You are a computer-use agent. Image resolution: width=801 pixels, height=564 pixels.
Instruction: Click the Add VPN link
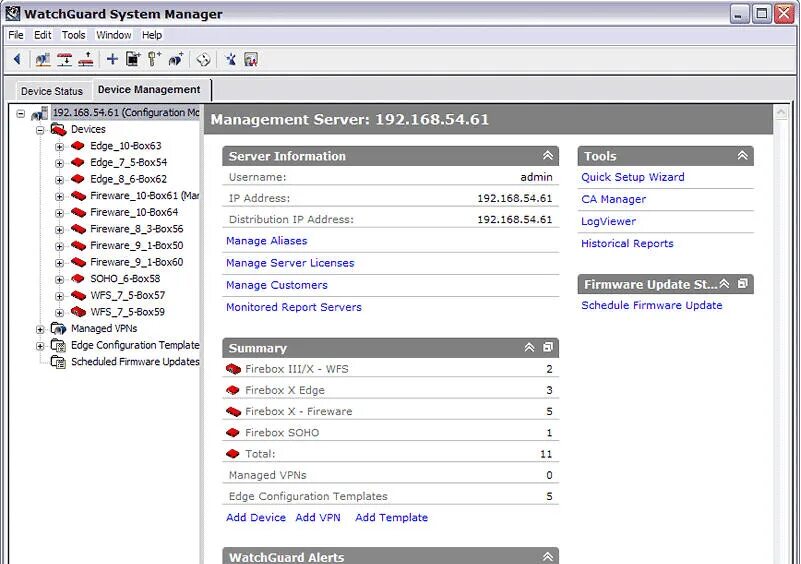point(318,517)
